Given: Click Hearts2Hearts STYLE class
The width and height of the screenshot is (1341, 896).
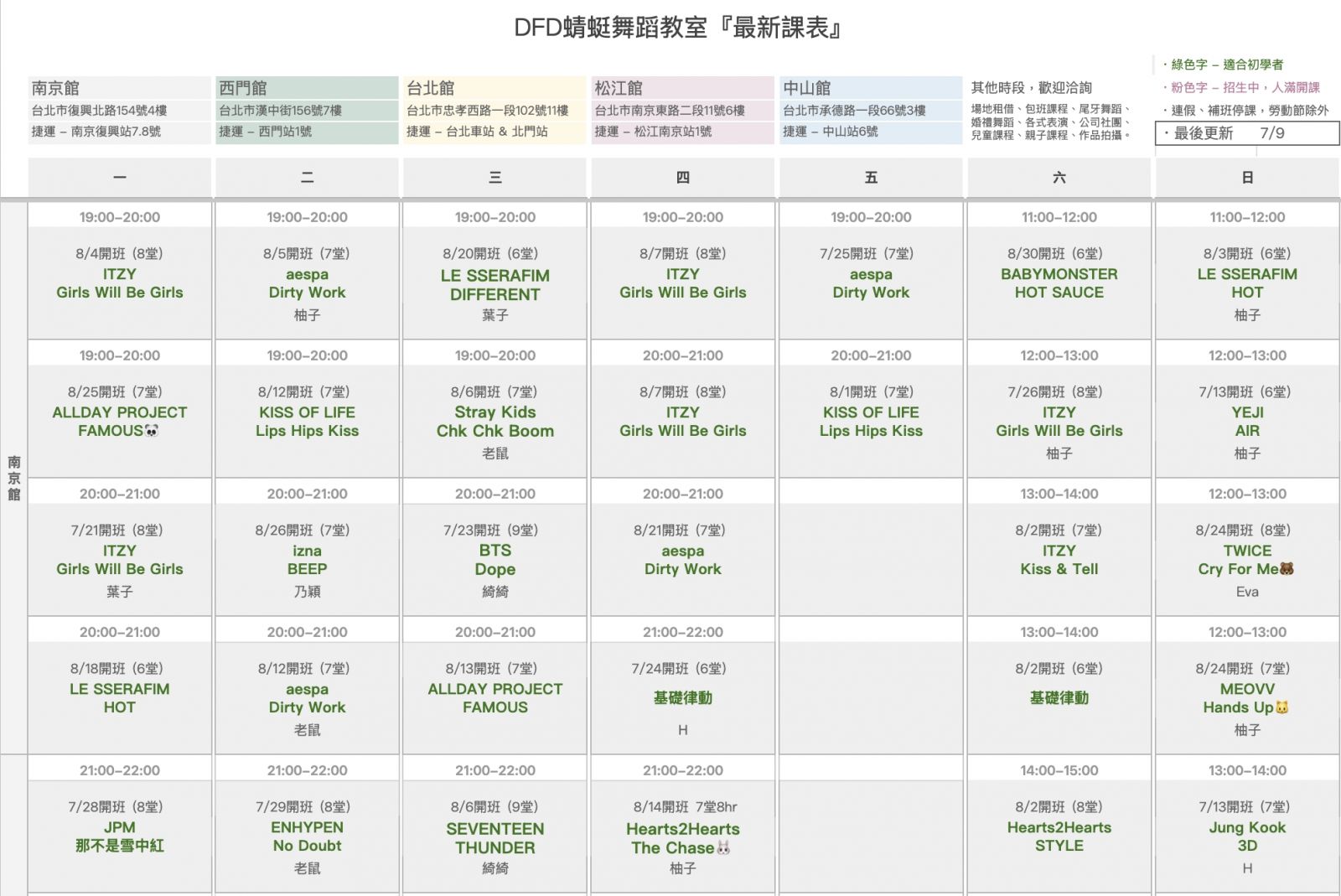Looking at the screenshot, I should 1059,836.
